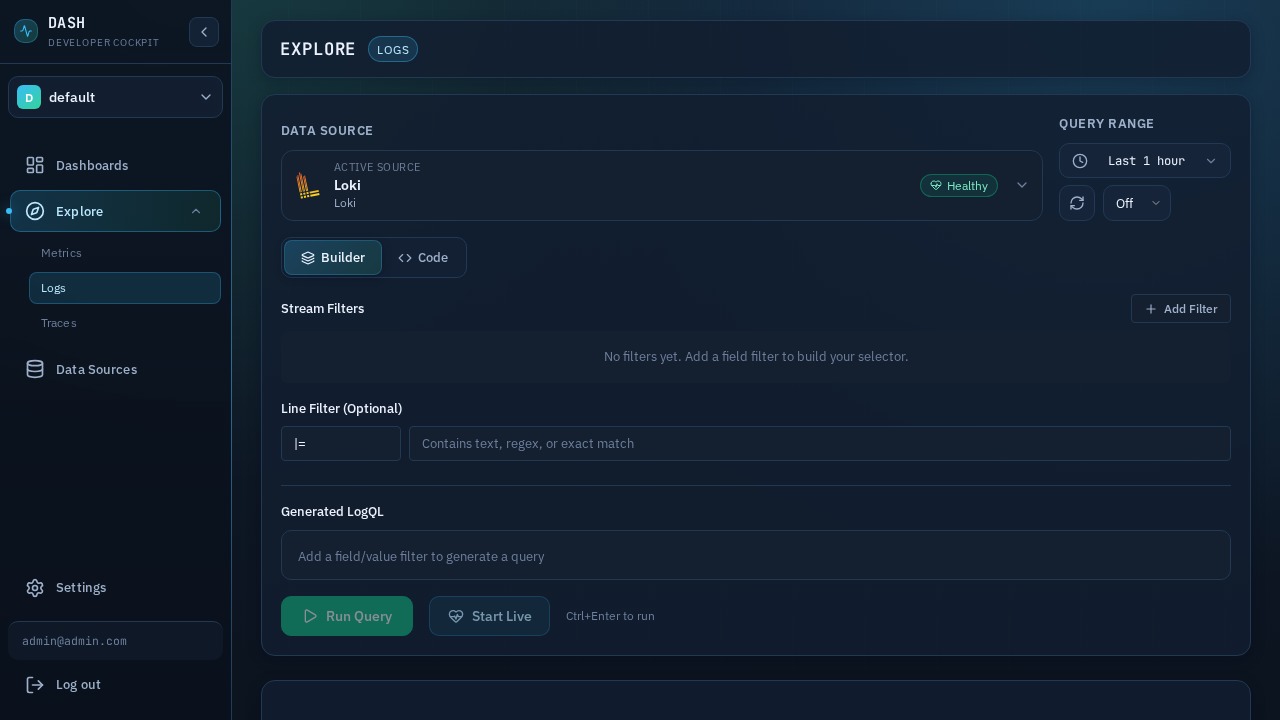The image size is (1280, 720).
Task: Expand the Last 1 hour time range dropdown
Action: point(1144,160)
